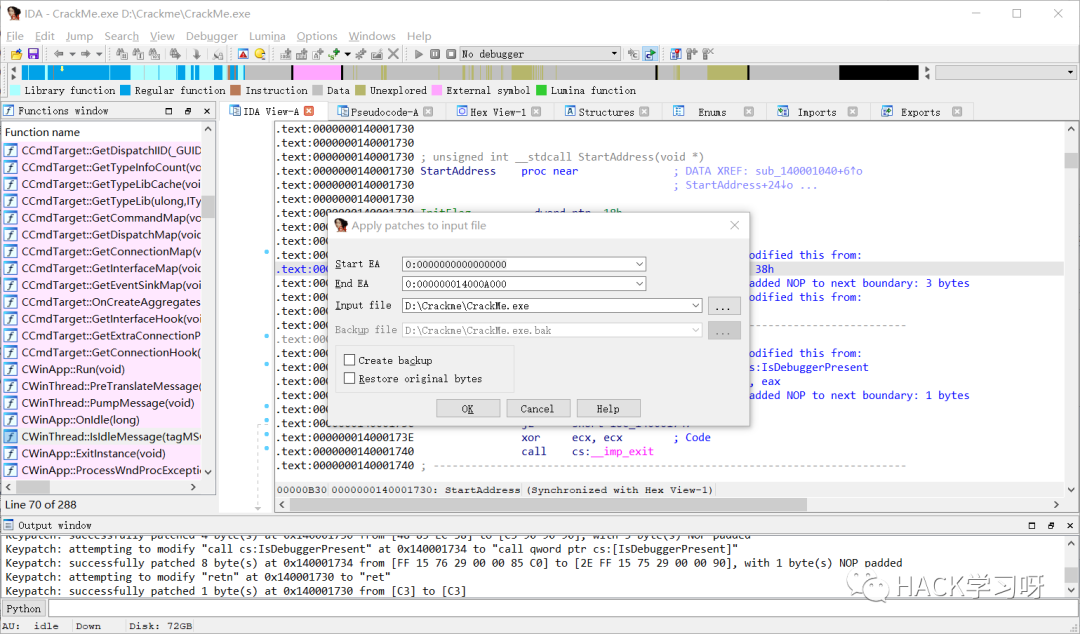This screenshot has width=1080, height=634.
Task: Tick the Restore original bytes checkbox
Action: pyautogui.click(x=350, y=379)
